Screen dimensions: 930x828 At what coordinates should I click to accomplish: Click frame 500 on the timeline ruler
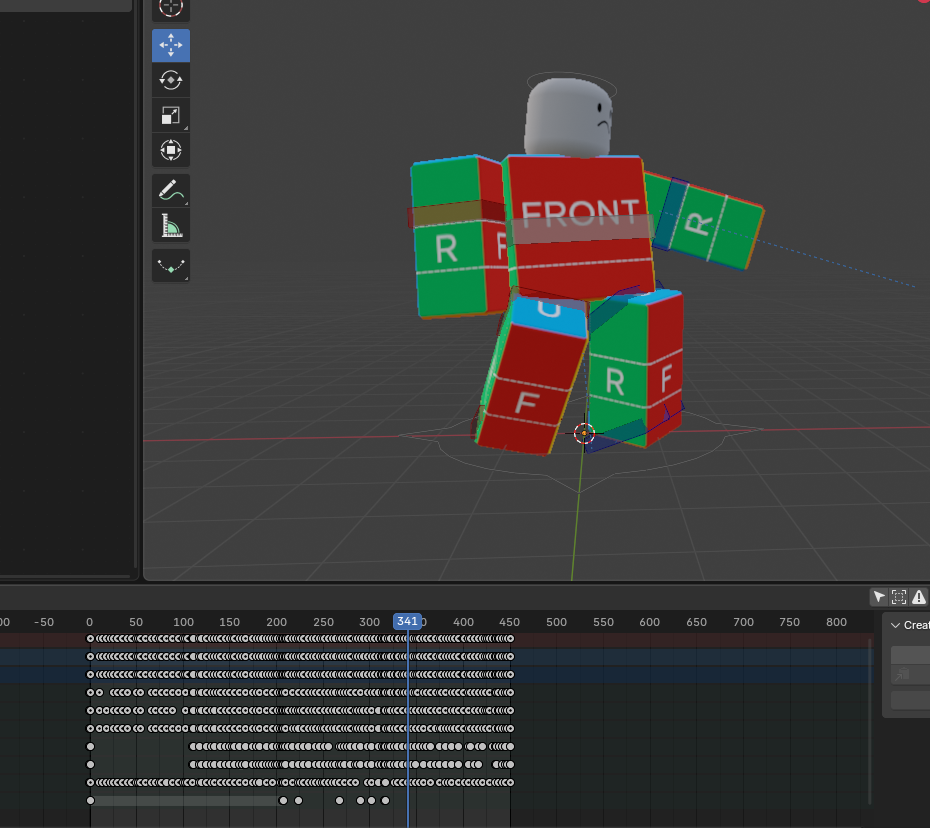click(x=556, y=622)
